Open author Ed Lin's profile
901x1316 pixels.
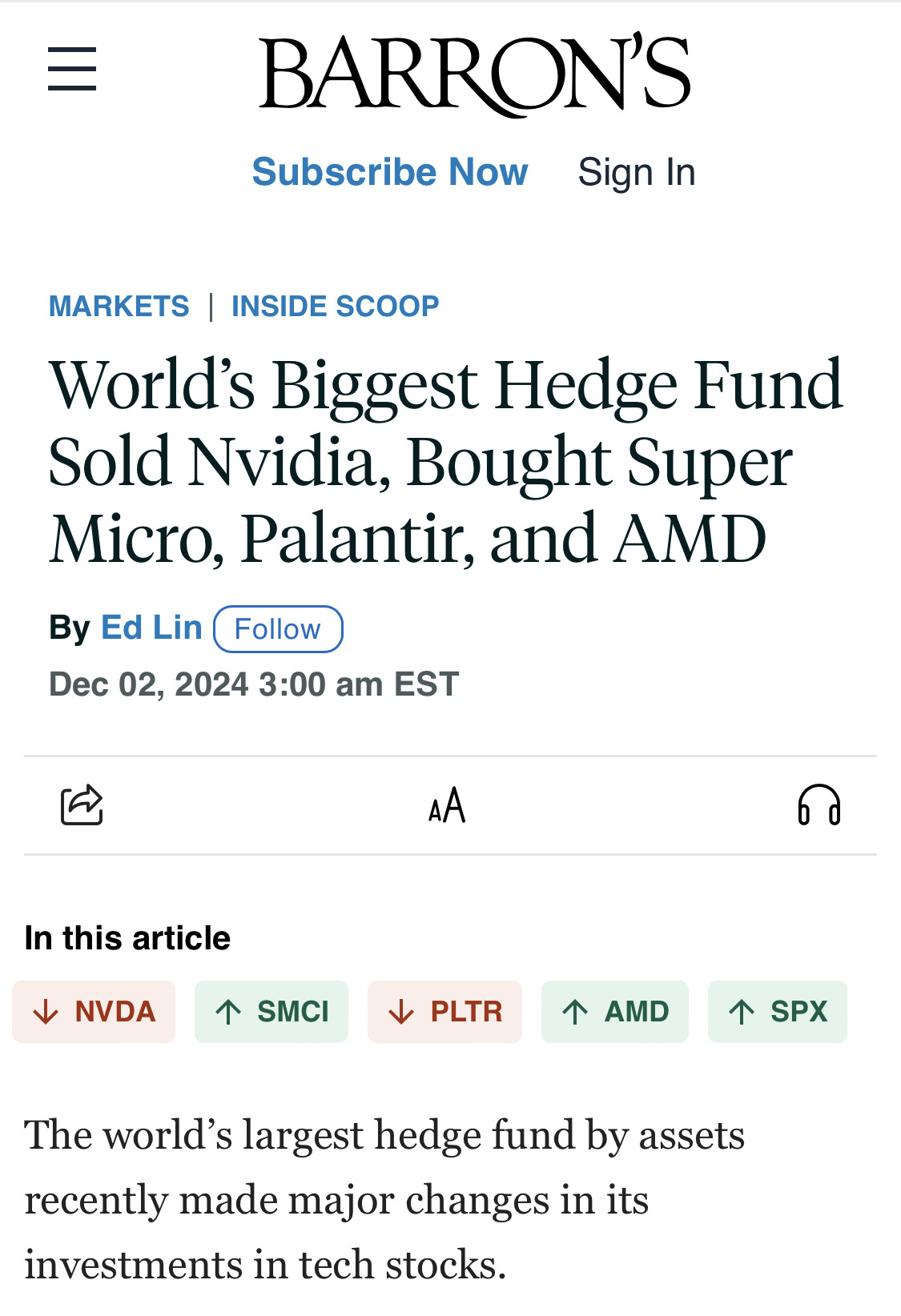click(151, 628)
